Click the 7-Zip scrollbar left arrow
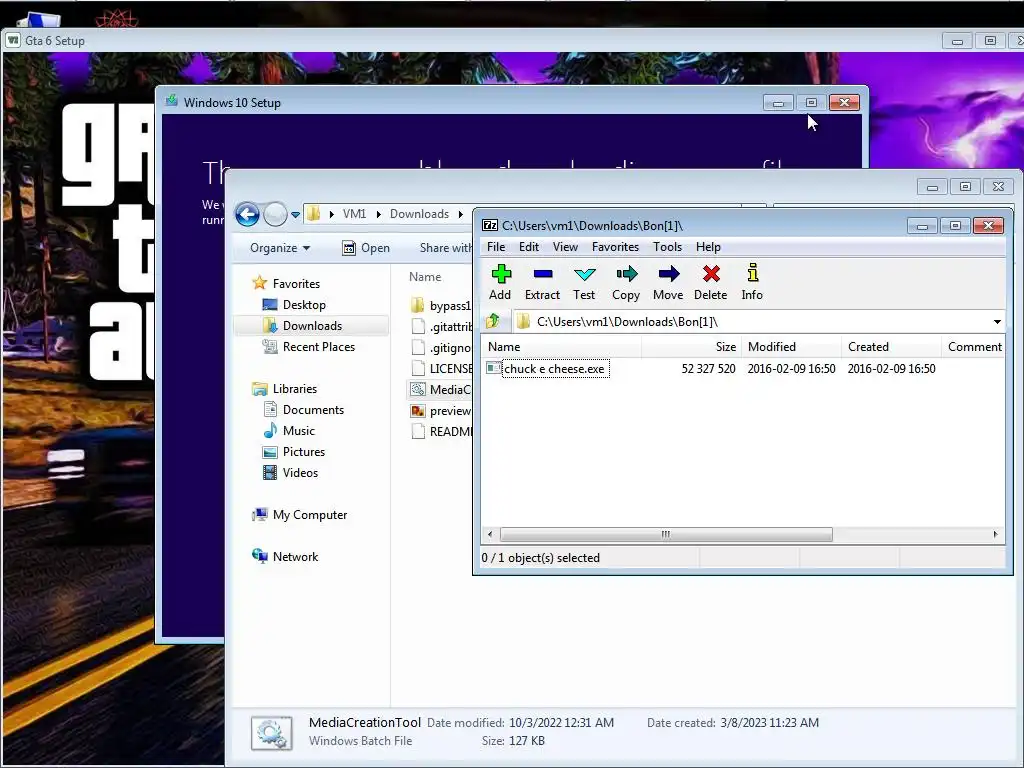 (x=490, y=534)
